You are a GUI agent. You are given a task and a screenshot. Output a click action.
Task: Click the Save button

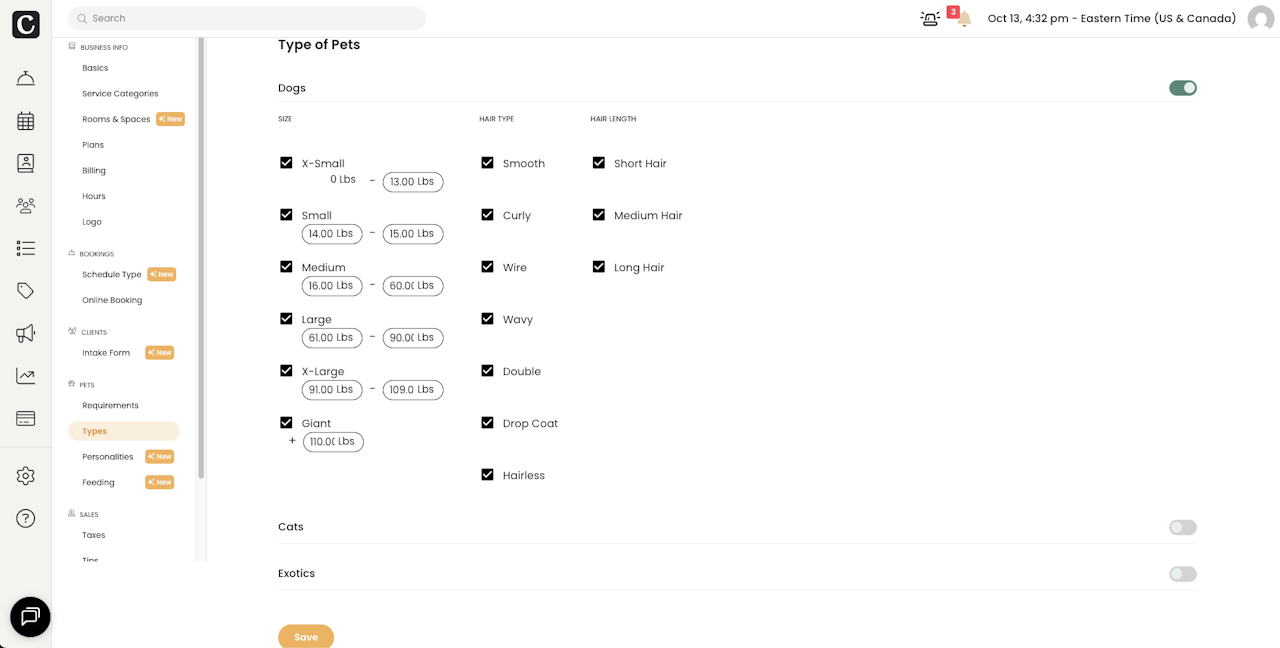306,637
